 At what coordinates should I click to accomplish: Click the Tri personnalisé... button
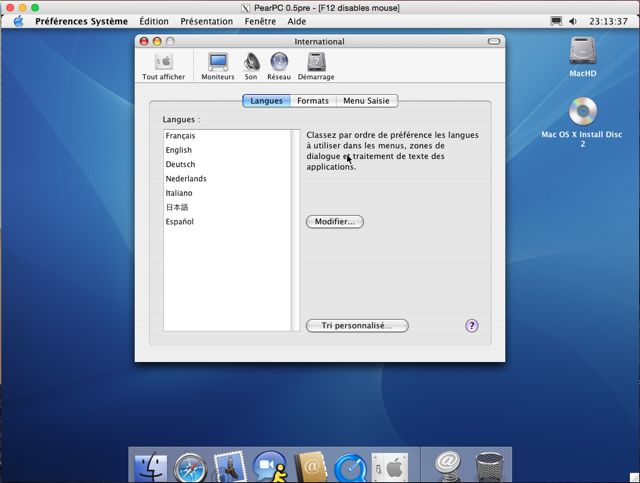point(357,326)
